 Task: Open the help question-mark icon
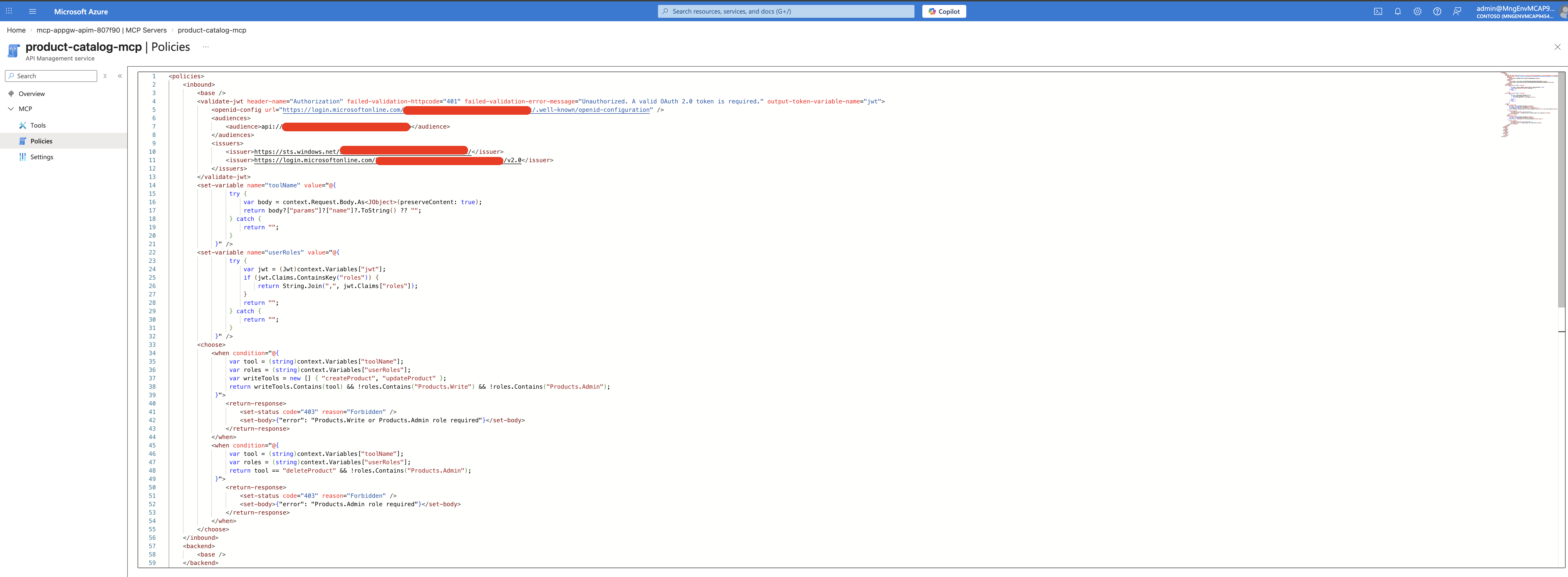[1437, 11]
